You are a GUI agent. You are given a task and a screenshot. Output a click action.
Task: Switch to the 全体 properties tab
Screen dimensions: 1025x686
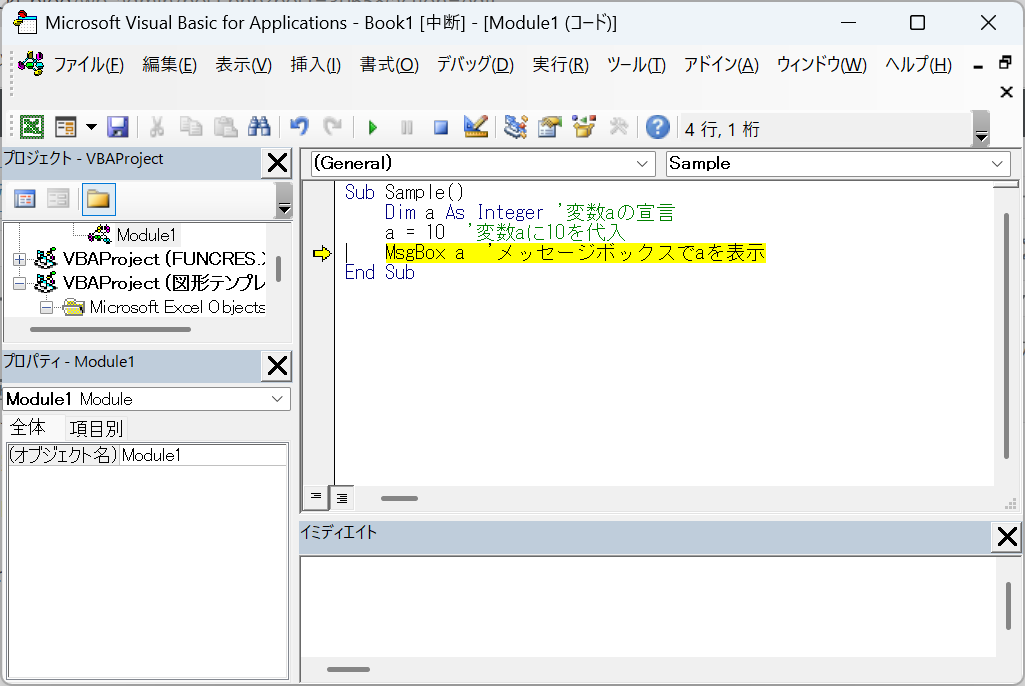coord(28,428)
